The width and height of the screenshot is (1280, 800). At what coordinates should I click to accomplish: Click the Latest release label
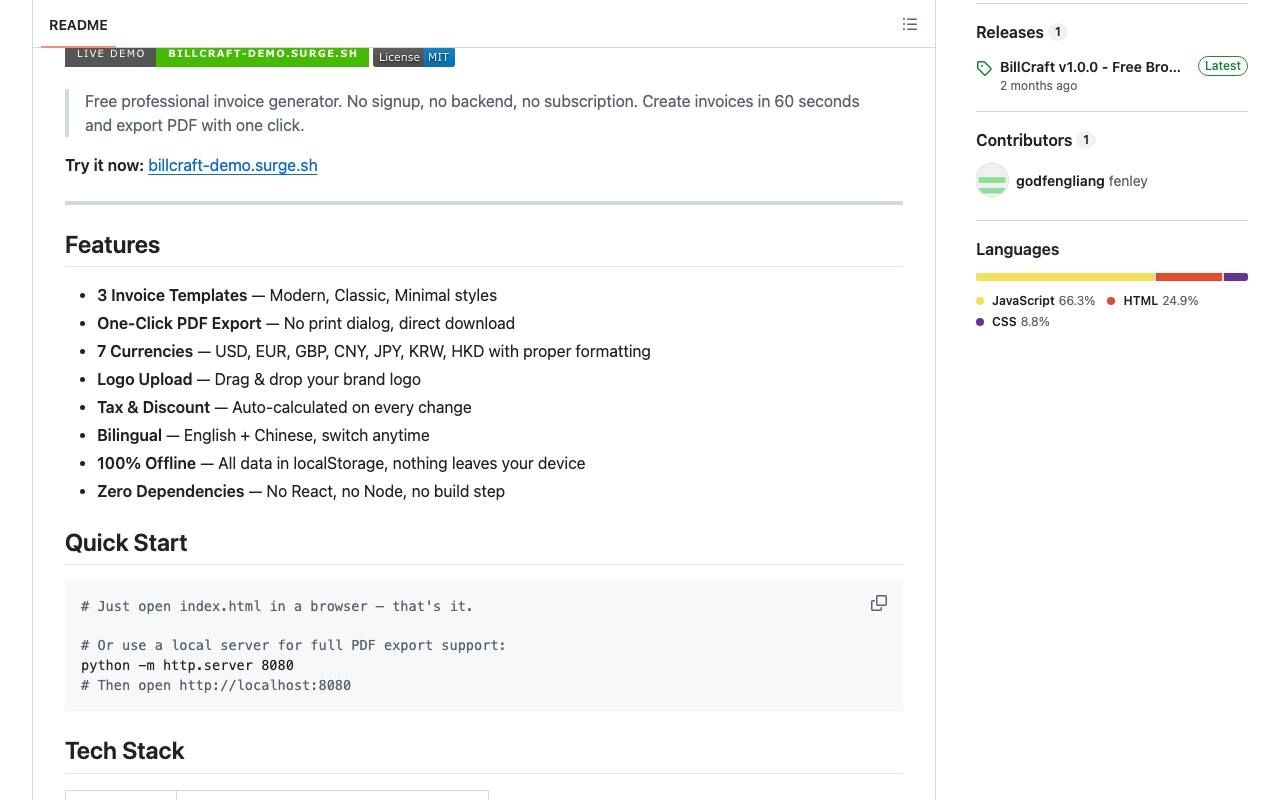click(1223, 66)
